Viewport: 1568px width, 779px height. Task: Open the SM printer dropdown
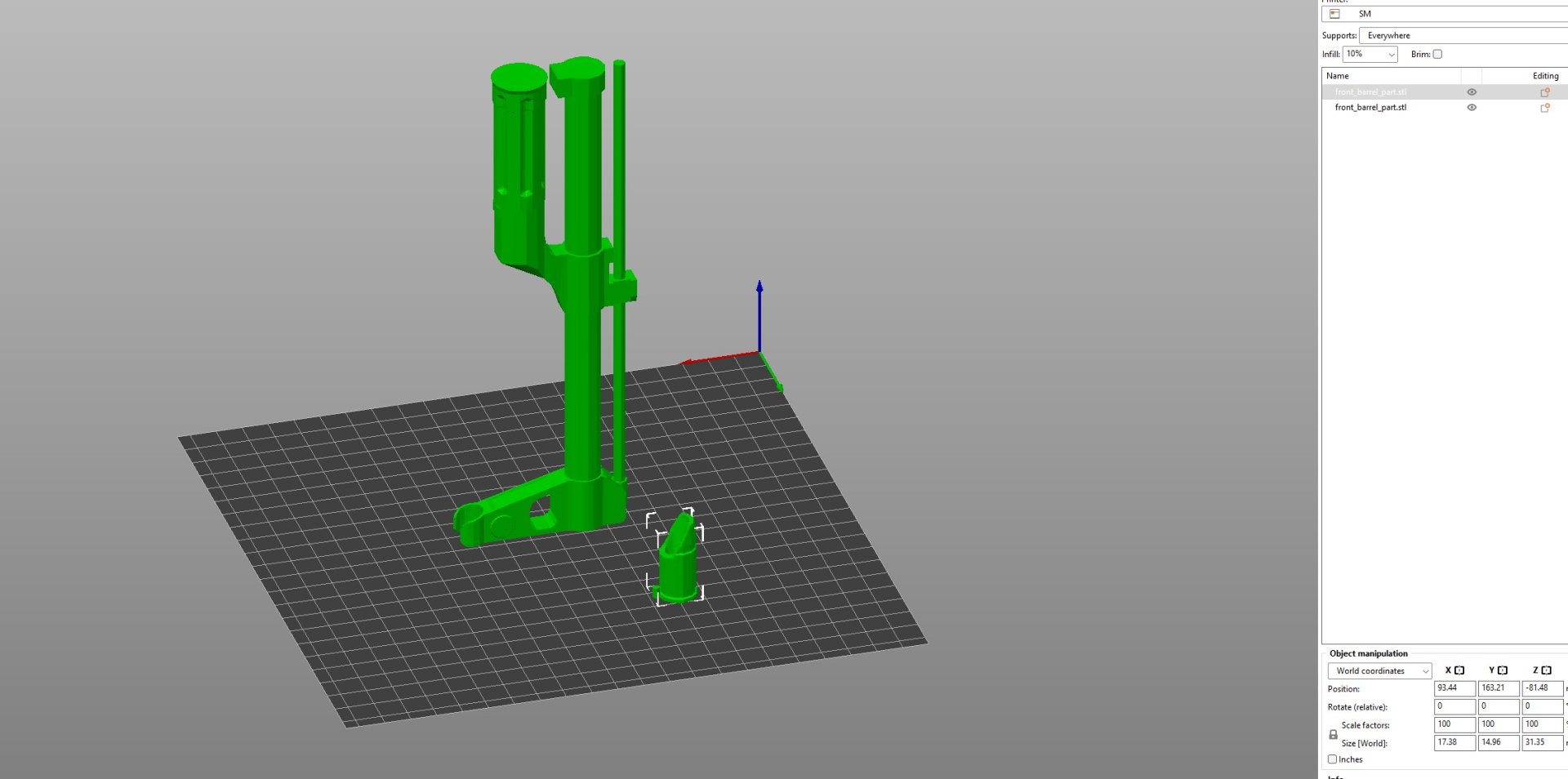1445,14
